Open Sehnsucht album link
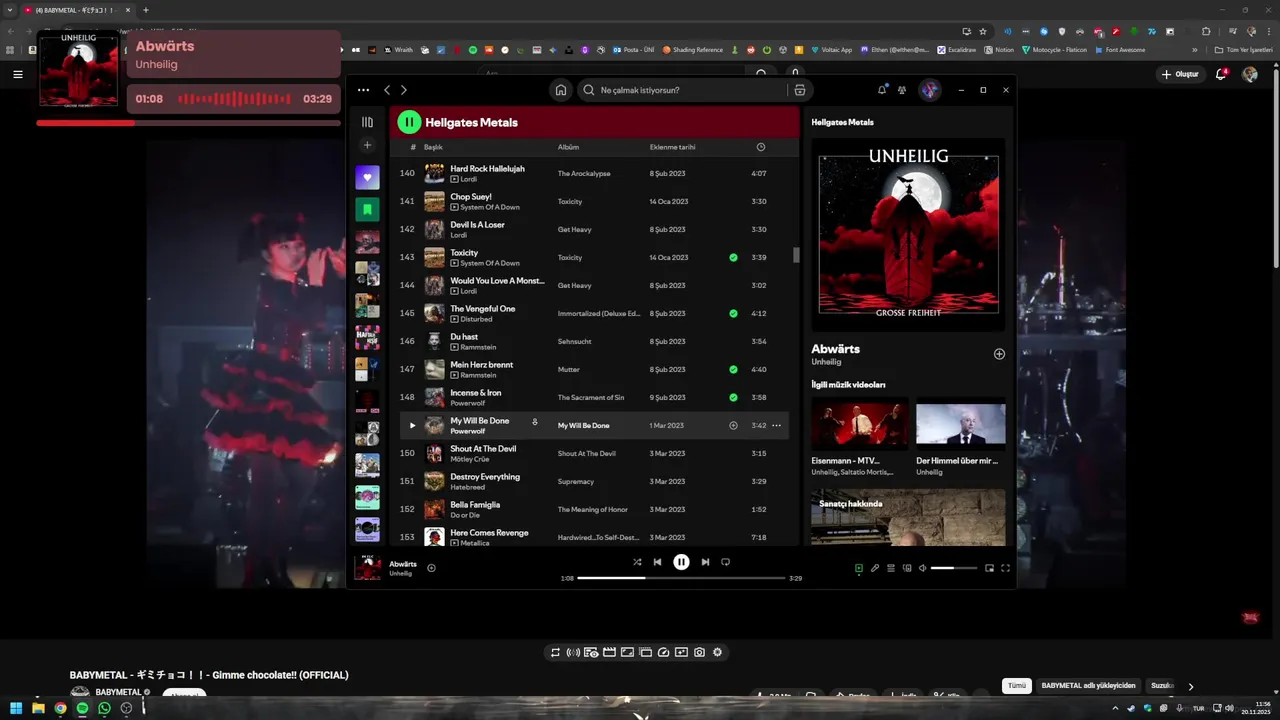Image resolution: width=1280 pixels, height=720 pixels. tap(575, 341)
